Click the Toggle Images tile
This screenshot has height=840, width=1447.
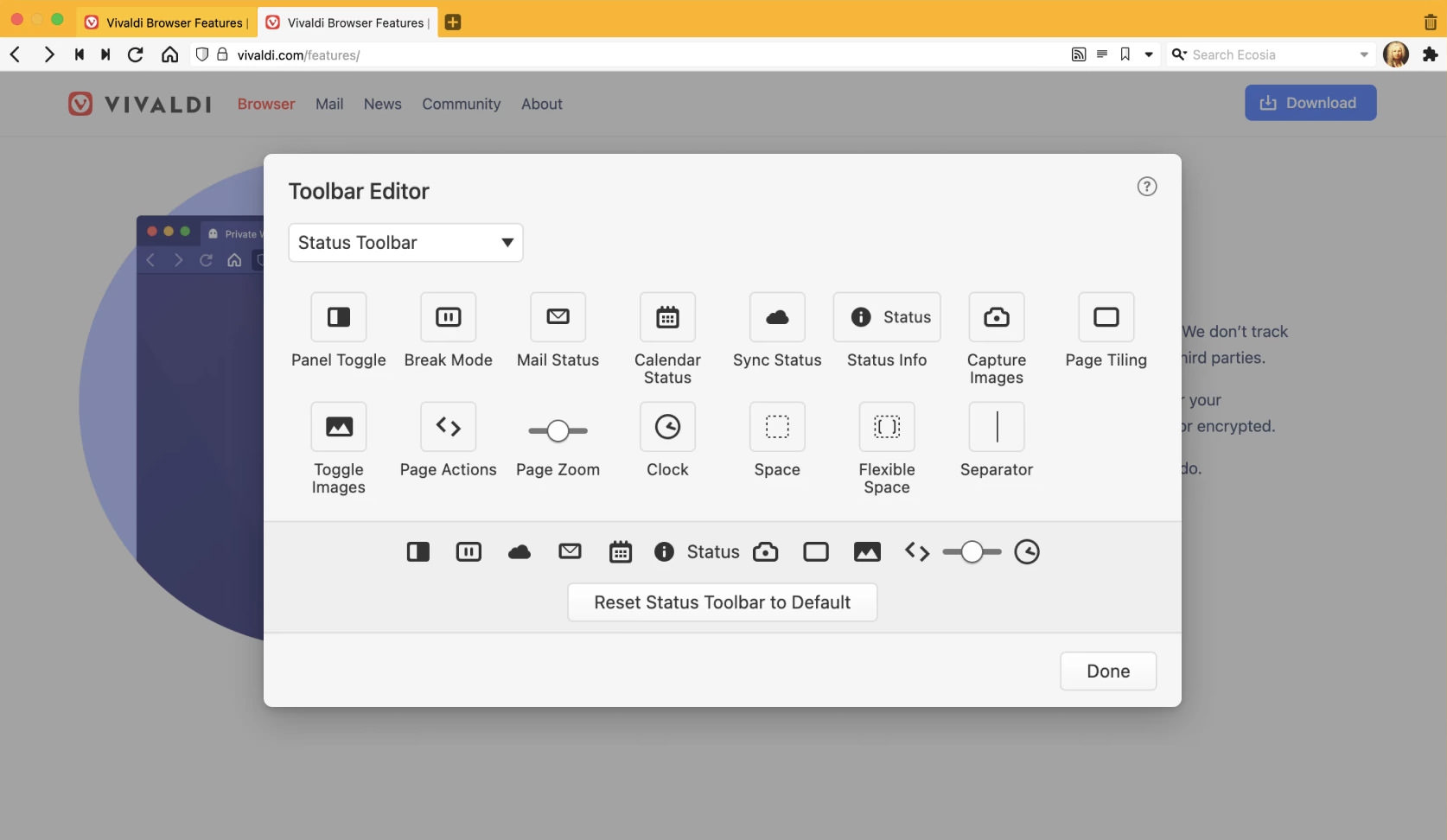338,427
